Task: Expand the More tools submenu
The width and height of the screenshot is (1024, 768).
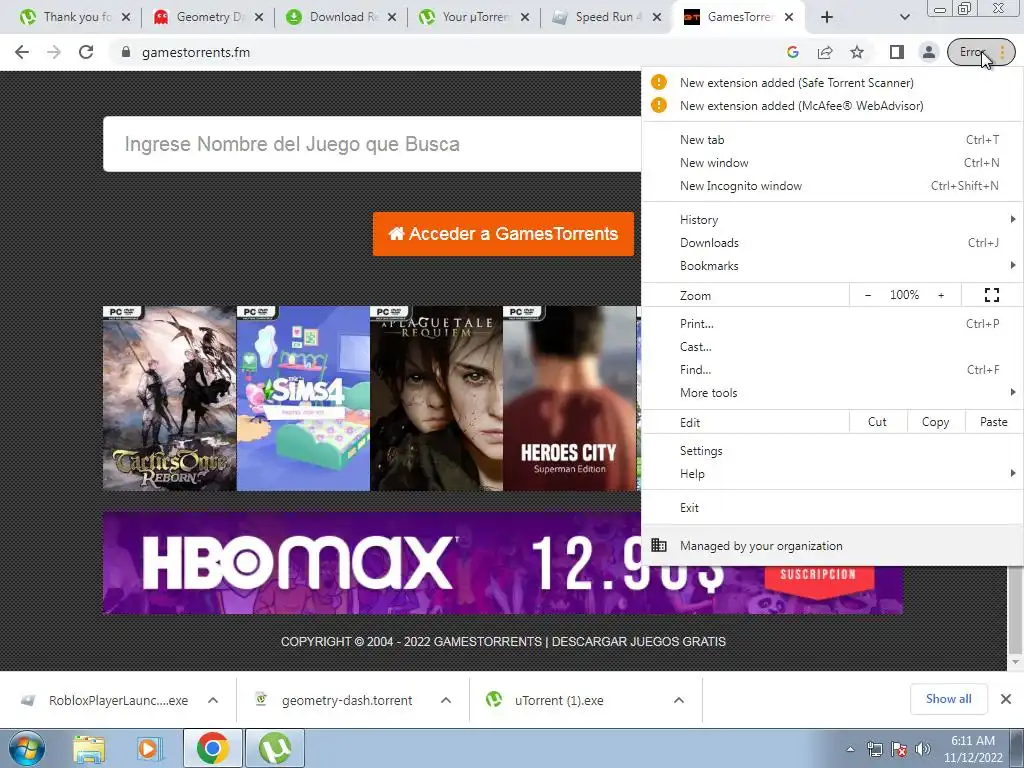Action: click(832, 392)
